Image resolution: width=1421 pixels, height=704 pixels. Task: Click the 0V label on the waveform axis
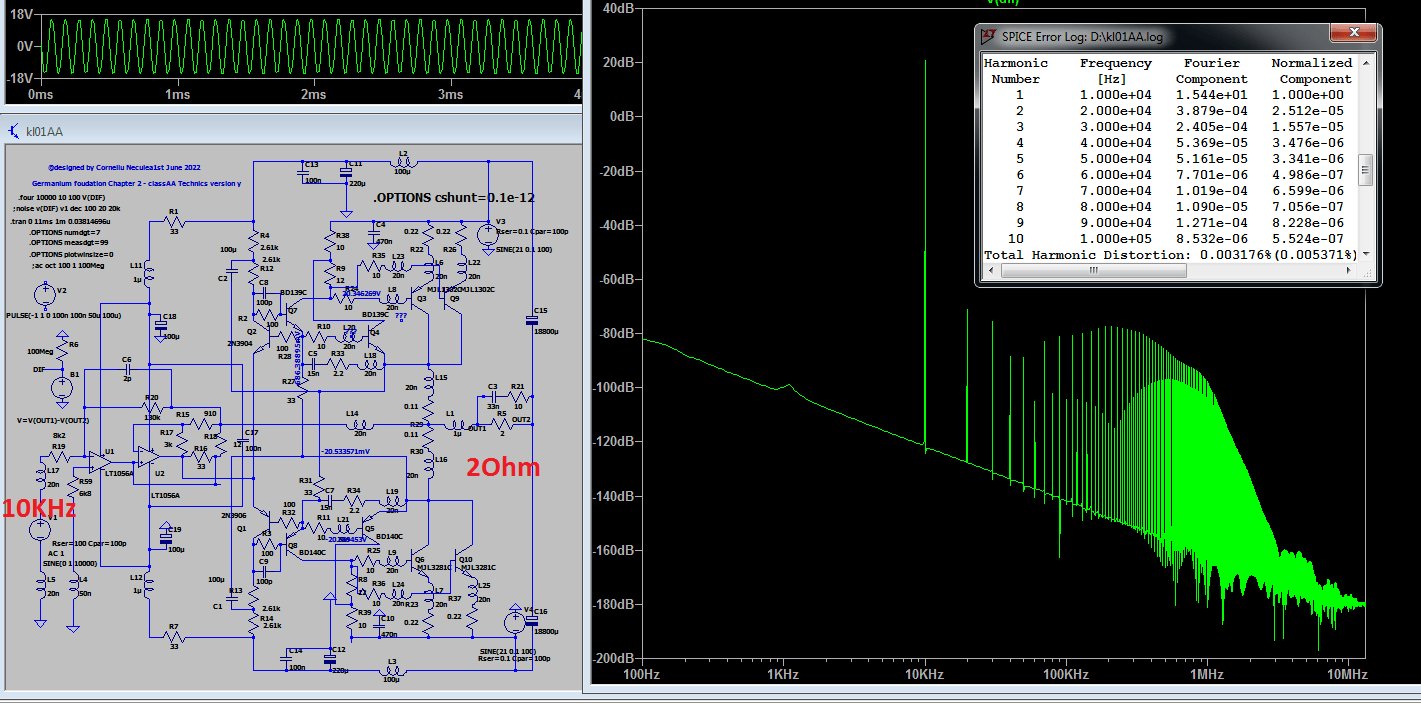[x=26, y=46]
